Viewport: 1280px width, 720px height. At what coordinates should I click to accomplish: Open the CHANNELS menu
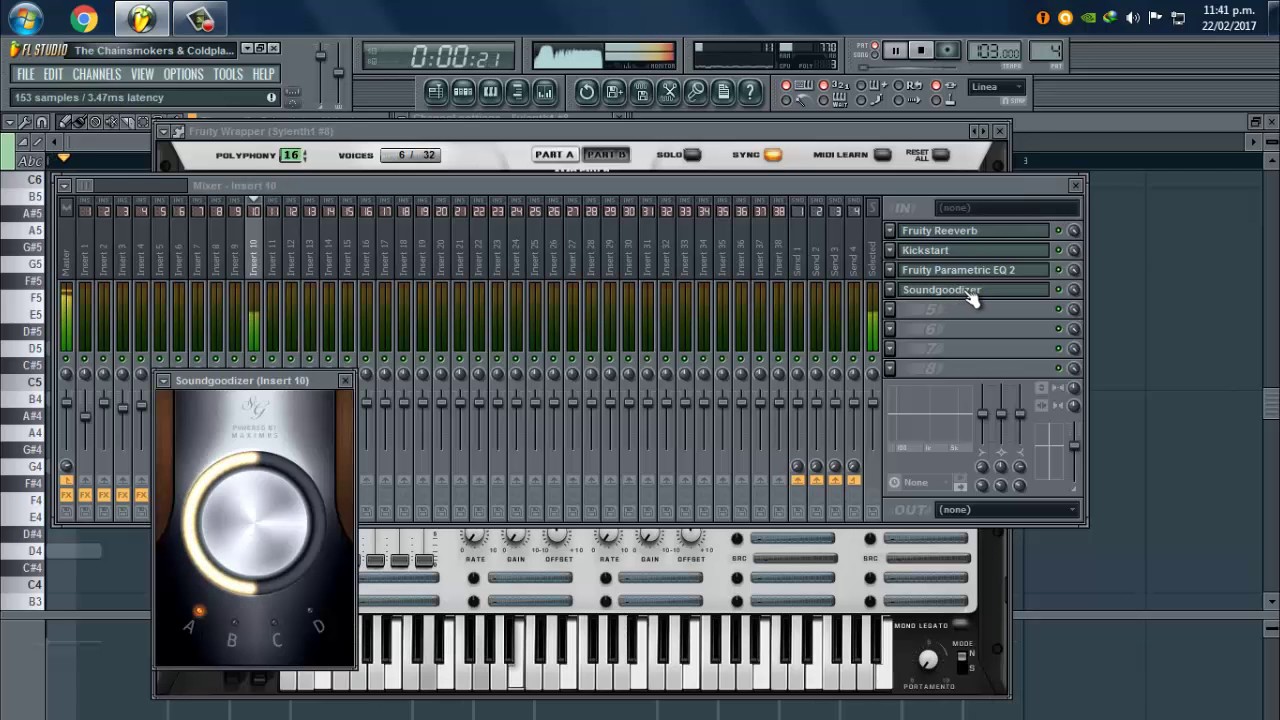tap(97, 74)
